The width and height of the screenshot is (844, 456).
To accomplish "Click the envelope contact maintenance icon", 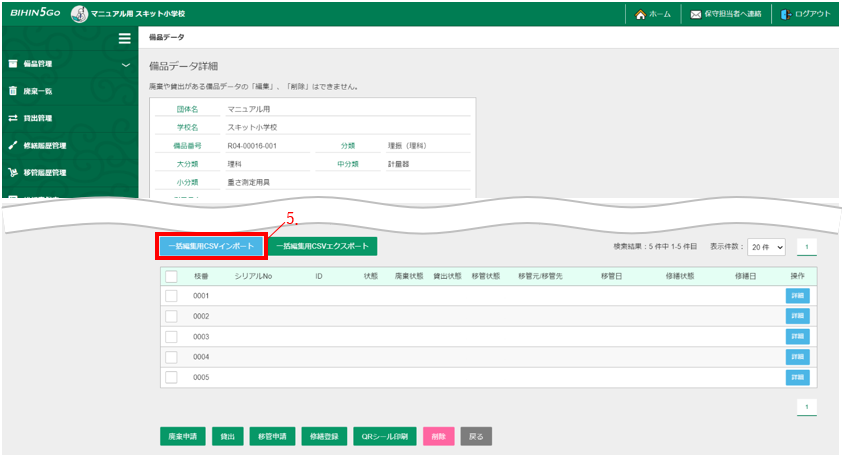I will point(695,15).
